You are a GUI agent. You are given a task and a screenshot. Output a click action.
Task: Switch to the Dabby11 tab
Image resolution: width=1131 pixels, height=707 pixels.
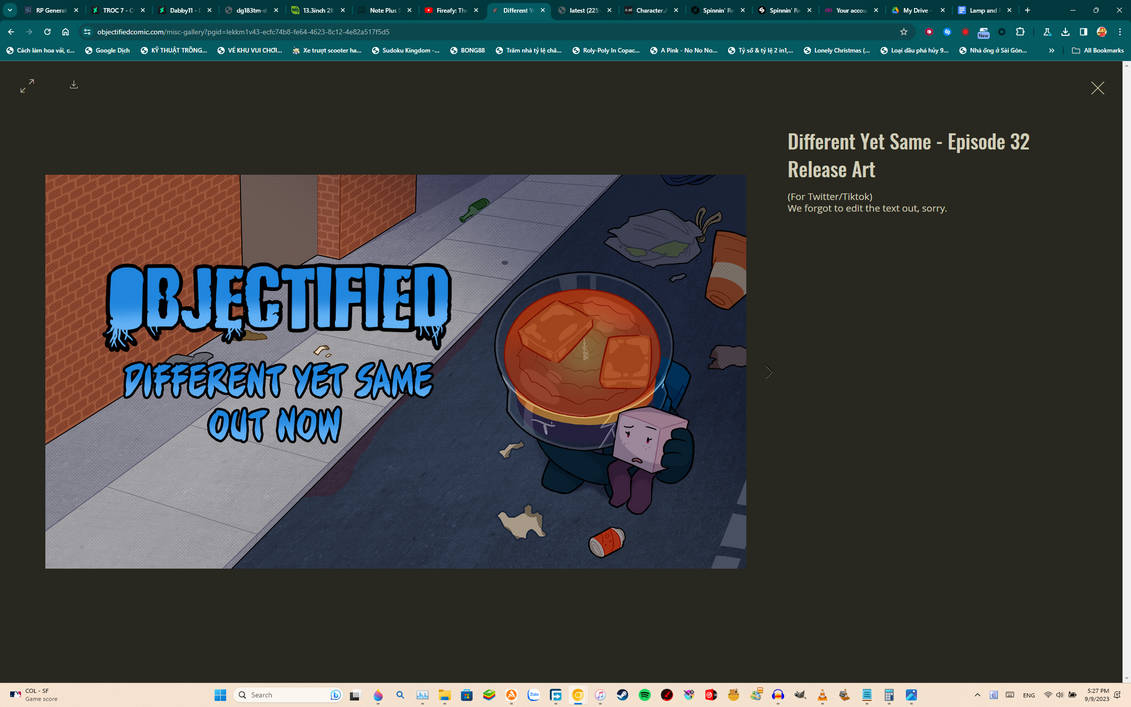[x=184, y=10]
